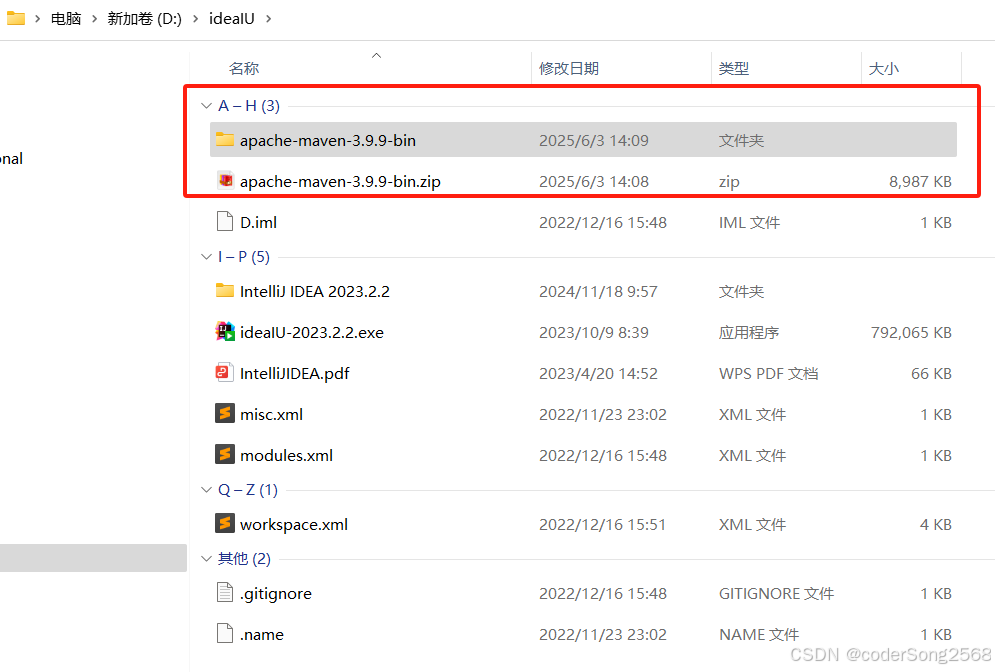995x672 pixels.
Task: Click the folder icon in the address bar
Action: click(15, 18)
